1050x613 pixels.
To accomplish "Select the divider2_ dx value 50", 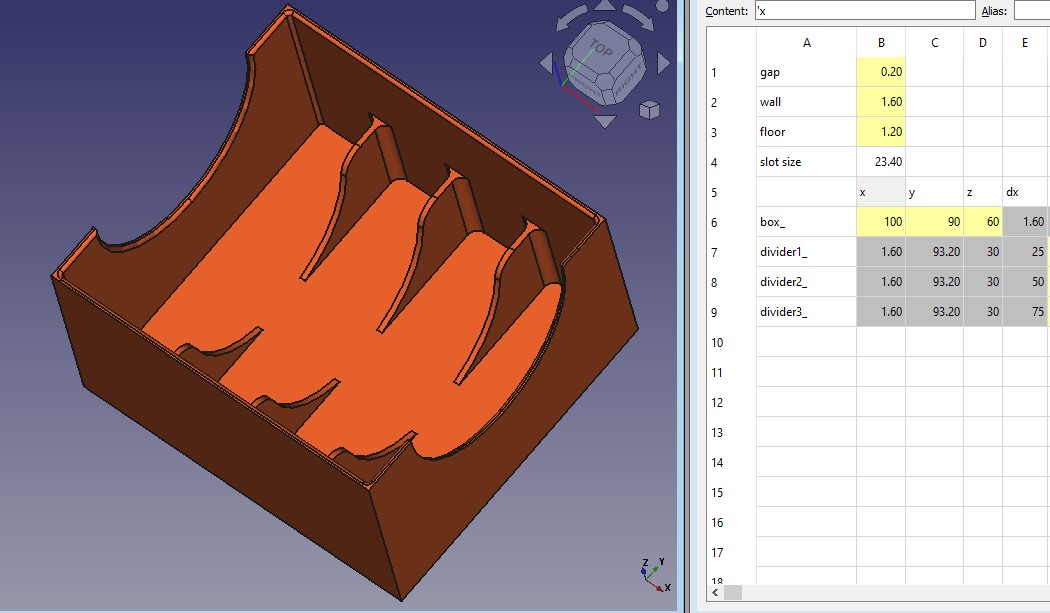I will coord(1025,282).
